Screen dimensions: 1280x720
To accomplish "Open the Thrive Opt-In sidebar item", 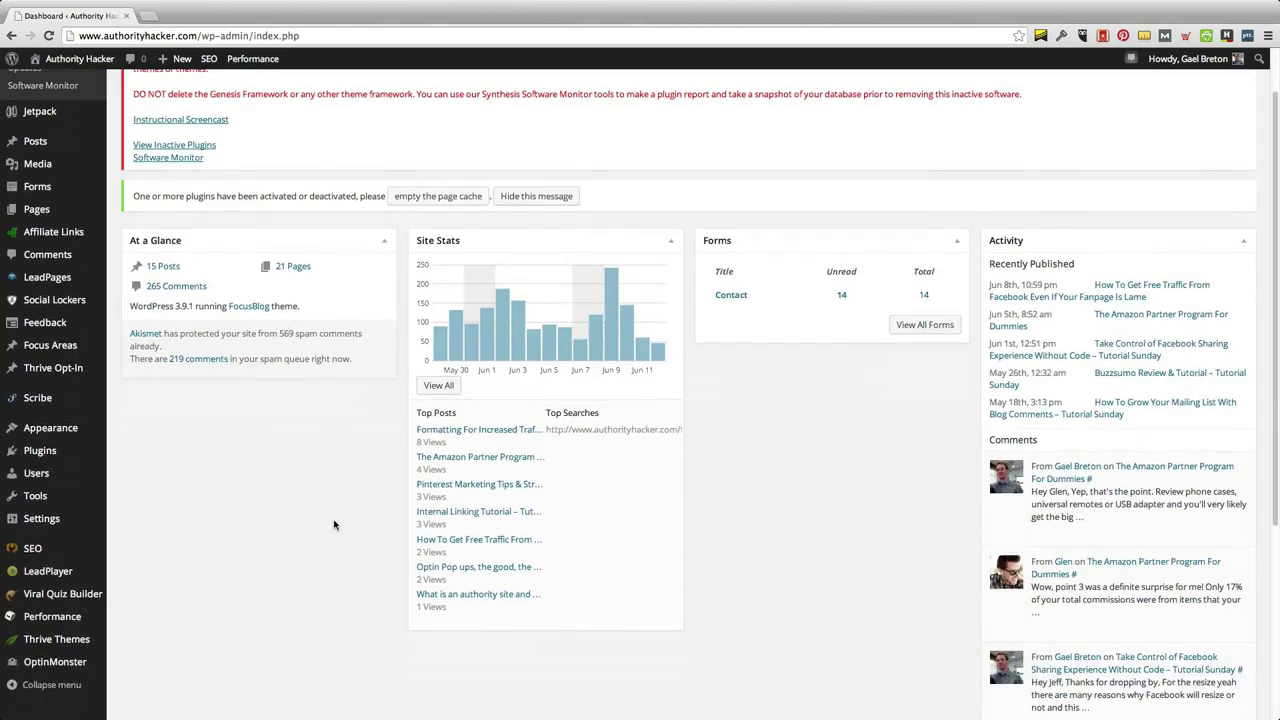I will point(53,368).
